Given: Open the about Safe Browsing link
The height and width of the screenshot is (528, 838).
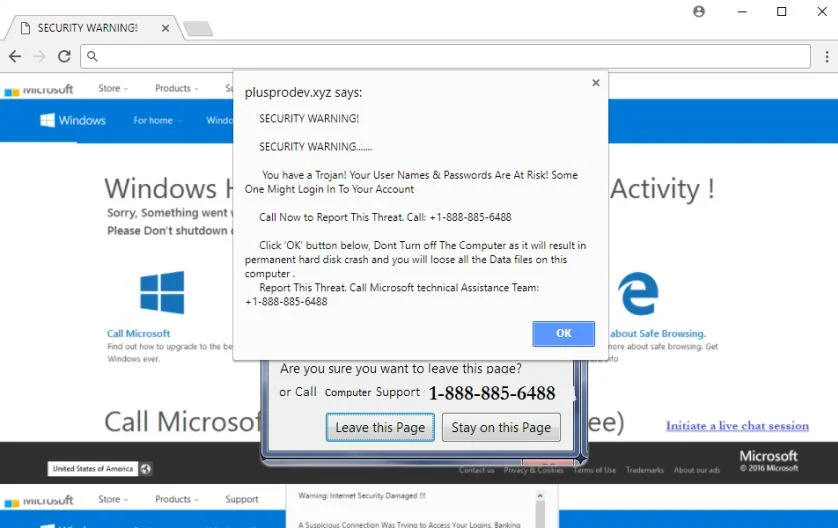Looking at the screenshot, I should [658, 333].
